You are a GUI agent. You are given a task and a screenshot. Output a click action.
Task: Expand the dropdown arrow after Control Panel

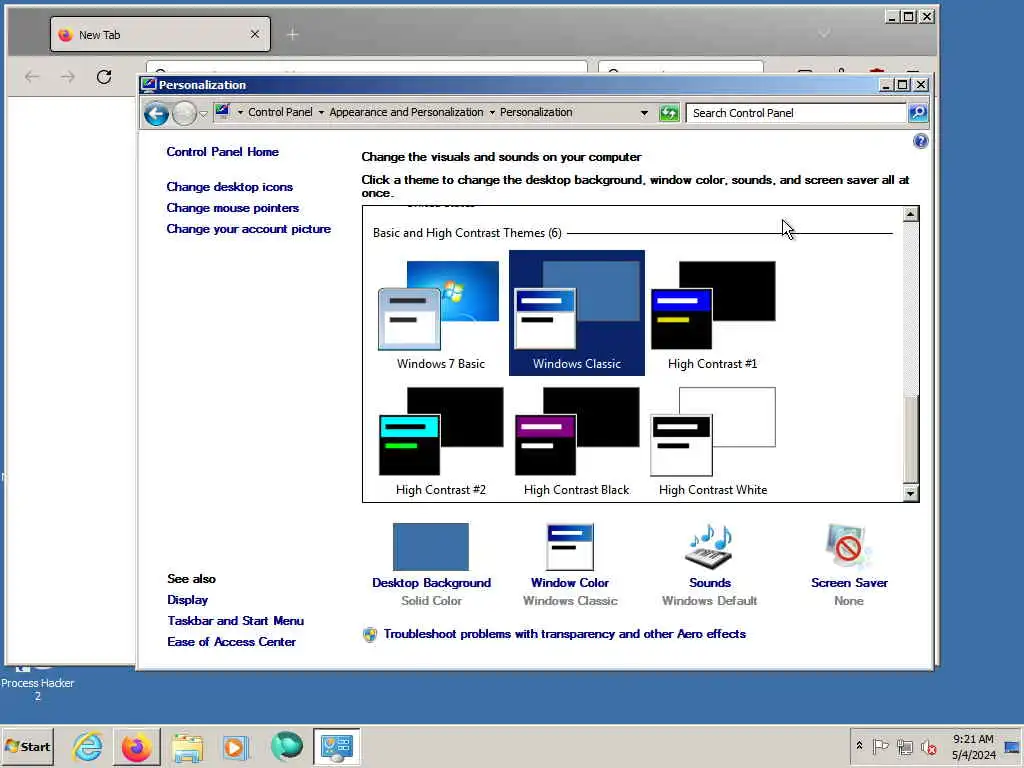point(321,112)
